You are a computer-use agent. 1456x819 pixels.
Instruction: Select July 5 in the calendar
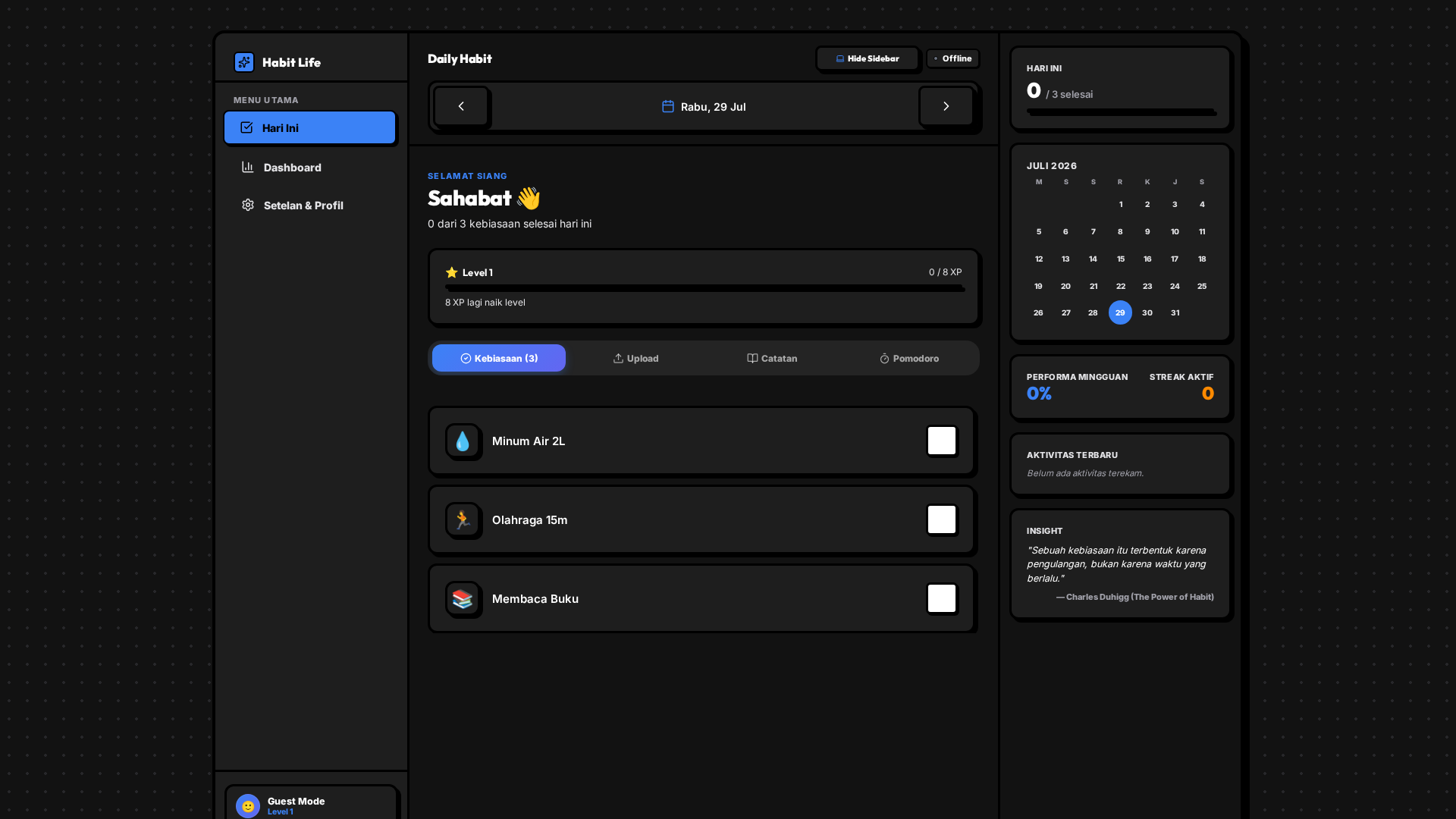1038,231
